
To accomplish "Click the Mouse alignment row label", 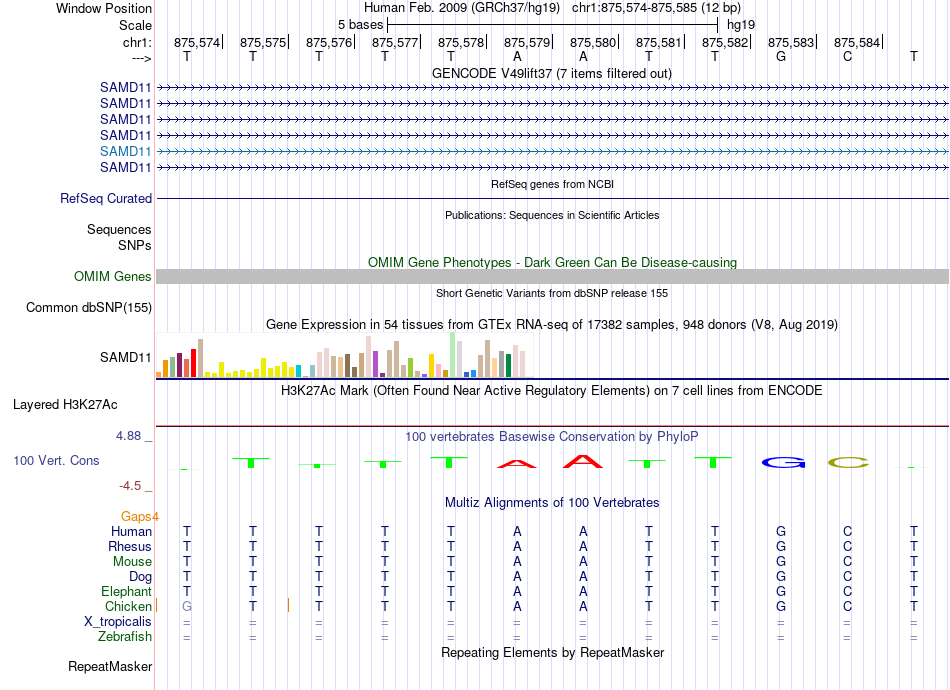I will (x=132, y=562).
